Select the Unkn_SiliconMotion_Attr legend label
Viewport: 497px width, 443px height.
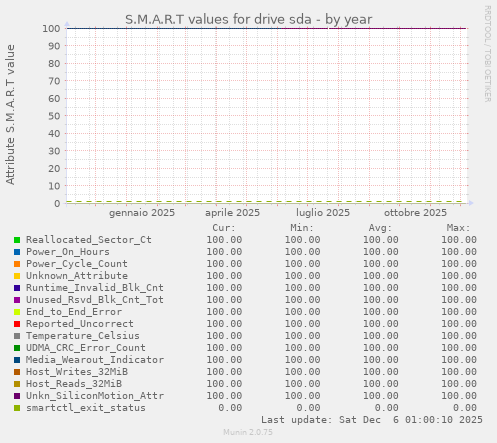click(x=95, y=396)
